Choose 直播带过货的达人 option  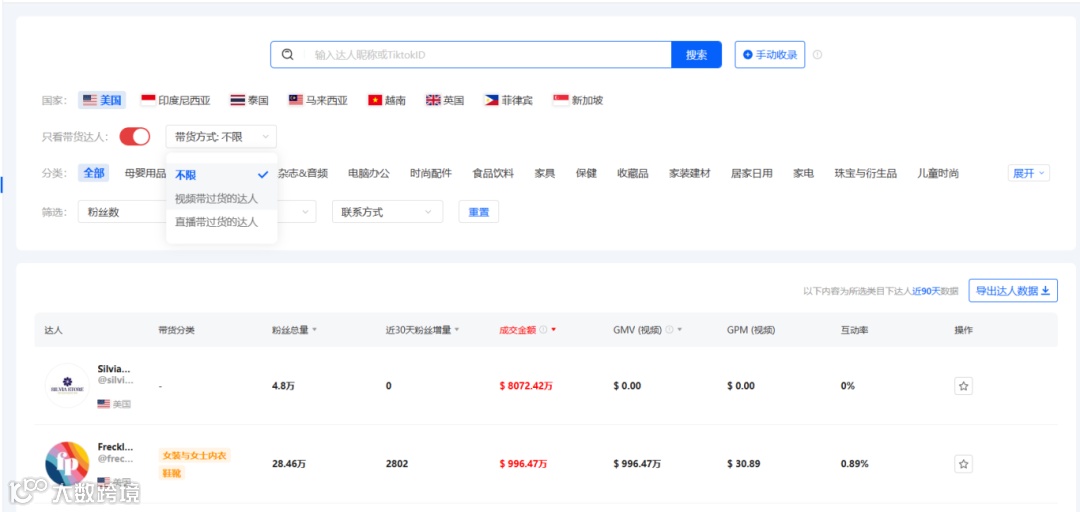pyautogui.click(x=221, y=222)
